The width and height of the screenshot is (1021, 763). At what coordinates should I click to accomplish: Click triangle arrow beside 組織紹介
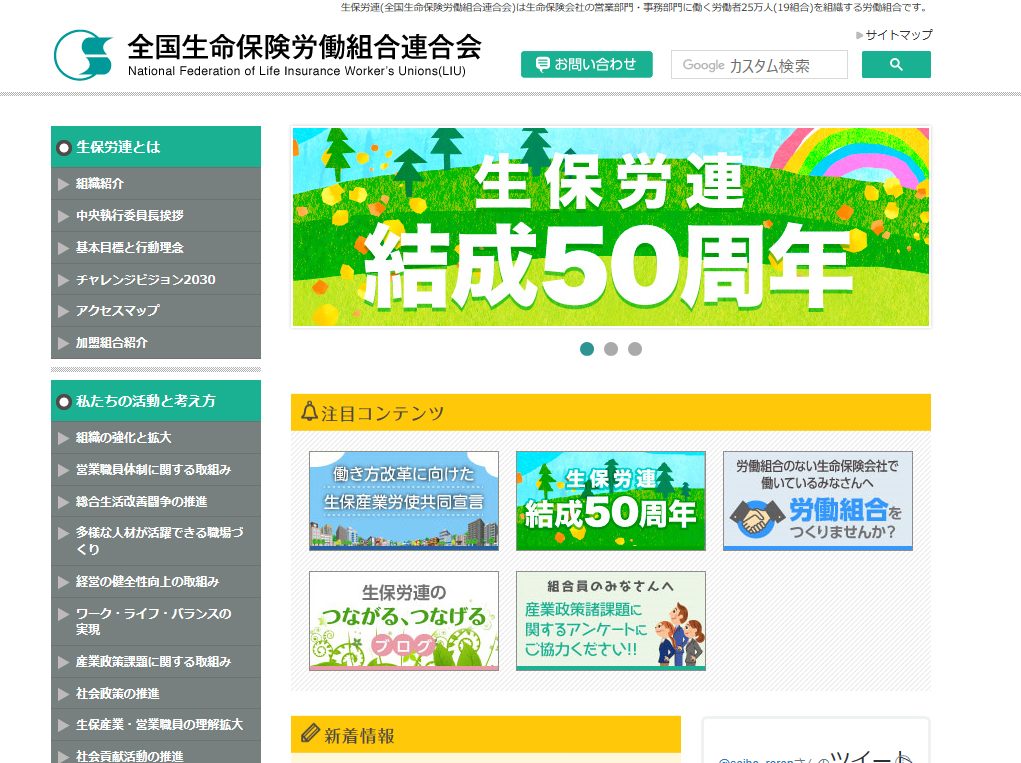[63, 184]
